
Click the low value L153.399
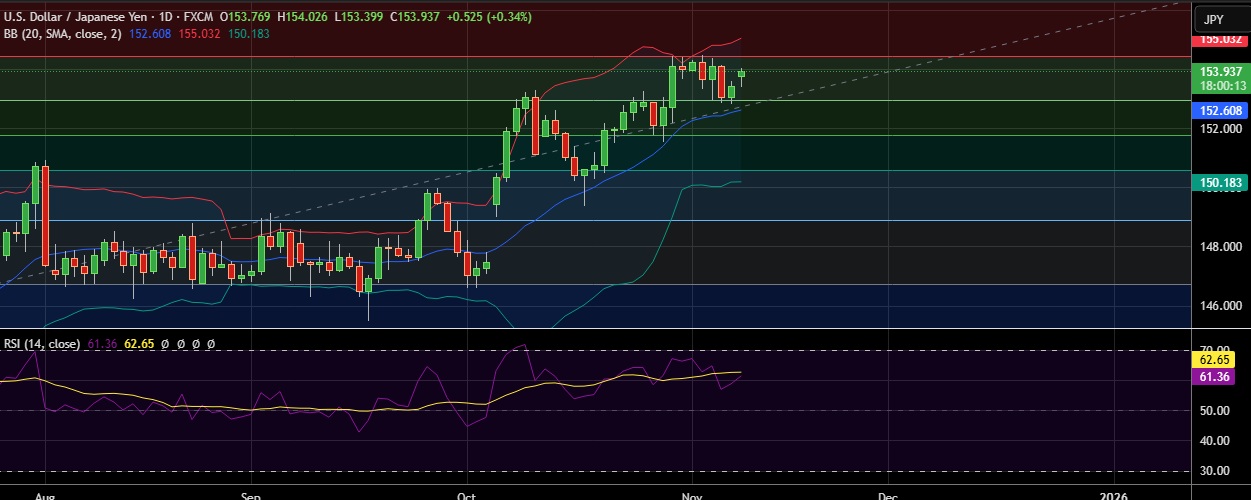point(360,17)
